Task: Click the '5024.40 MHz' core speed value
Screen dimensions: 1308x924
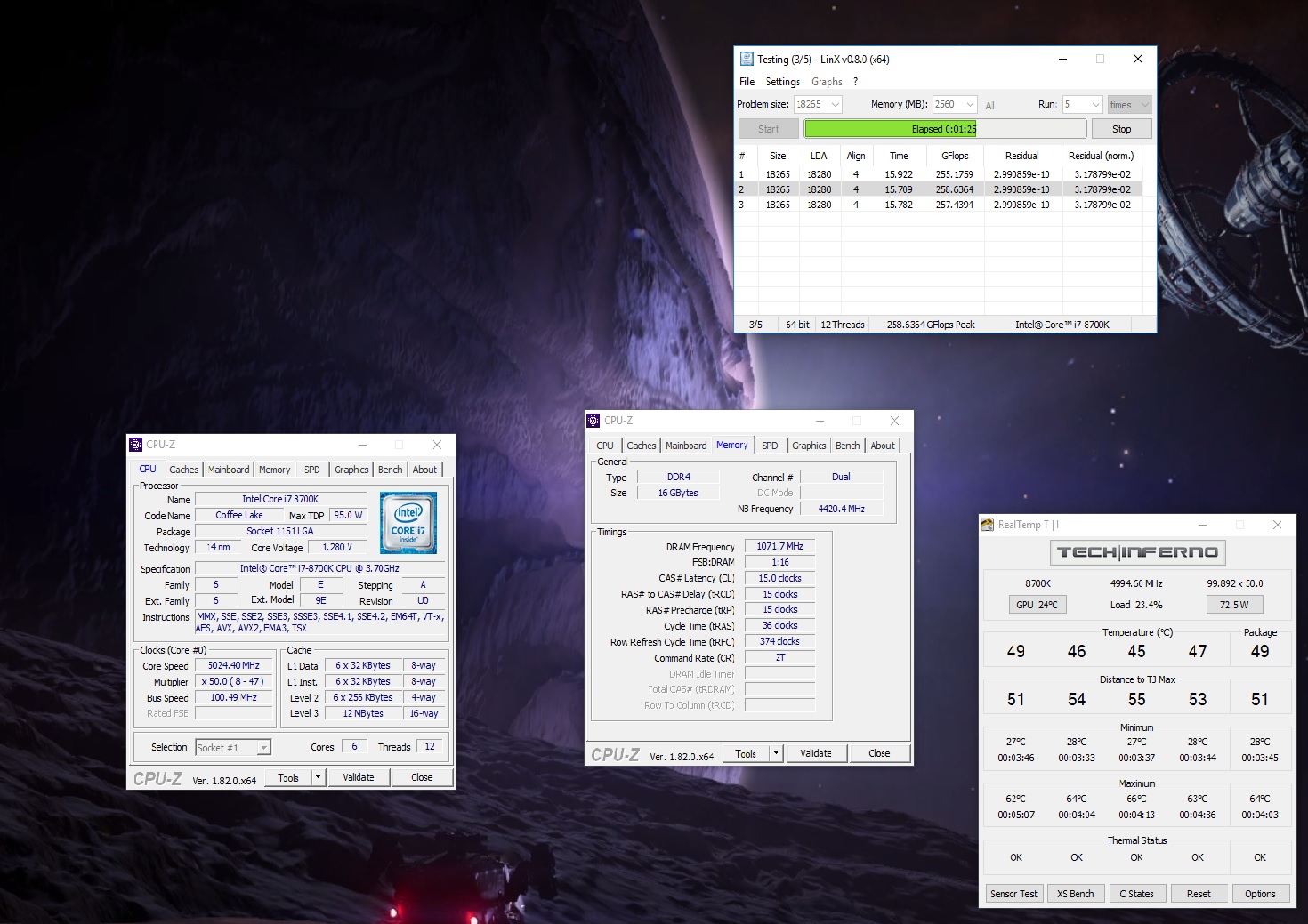Action: click(x=234, y=665)
